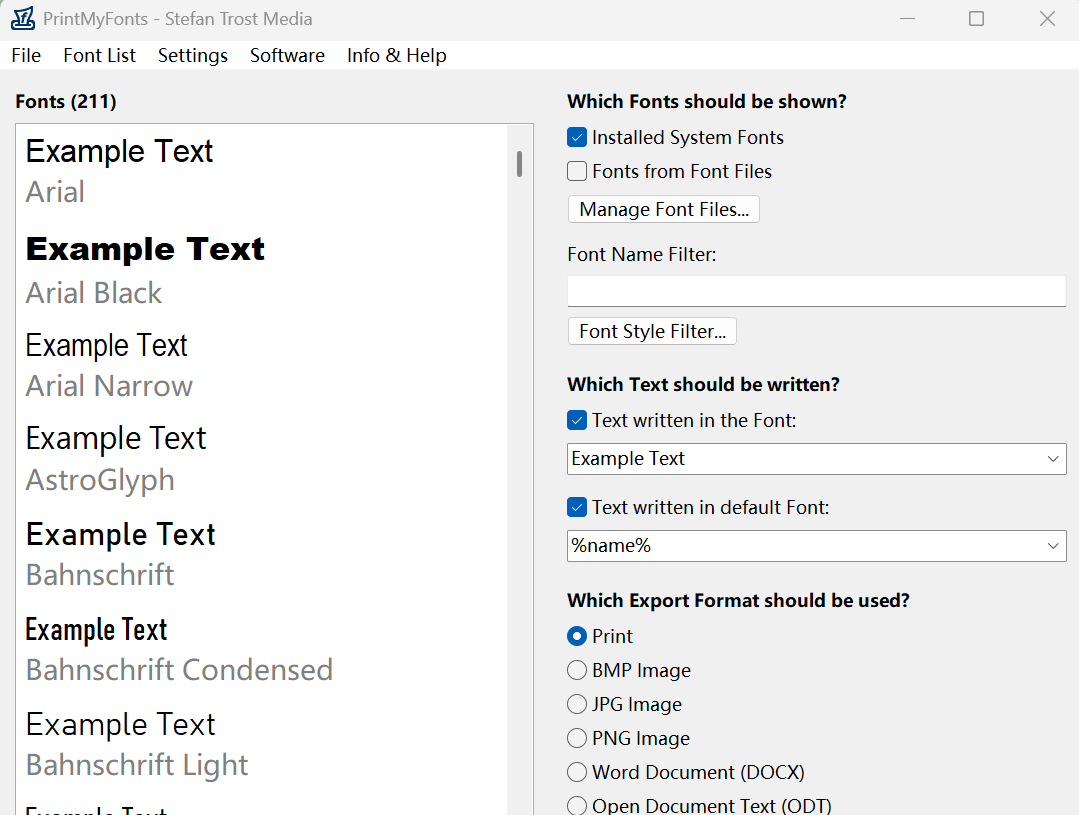Click the font list scrollbar thumb
The width and height of the screenshot is (1079, 815).
pos(520,164)
